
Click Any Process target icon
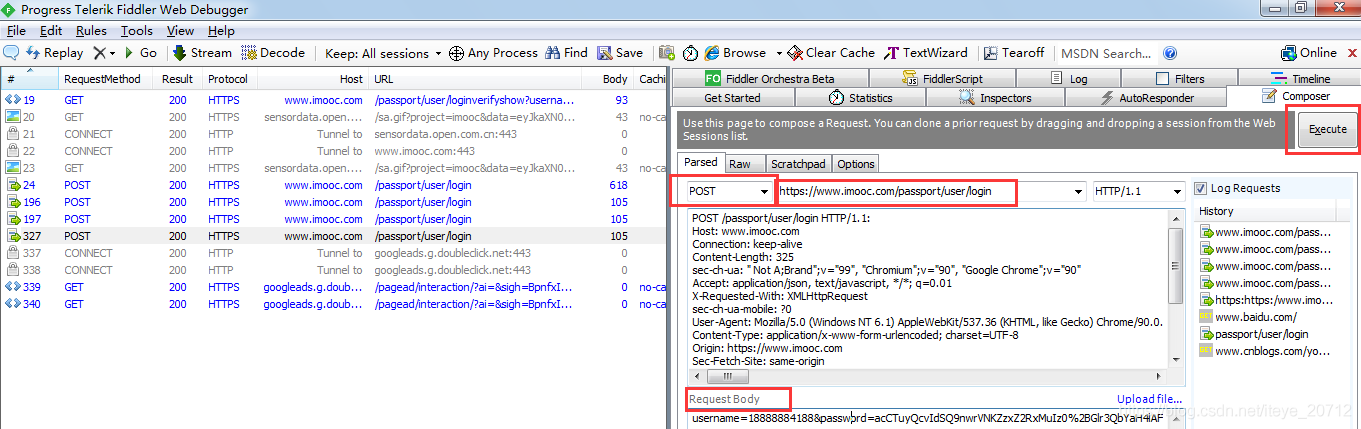[x=456, y=53]
